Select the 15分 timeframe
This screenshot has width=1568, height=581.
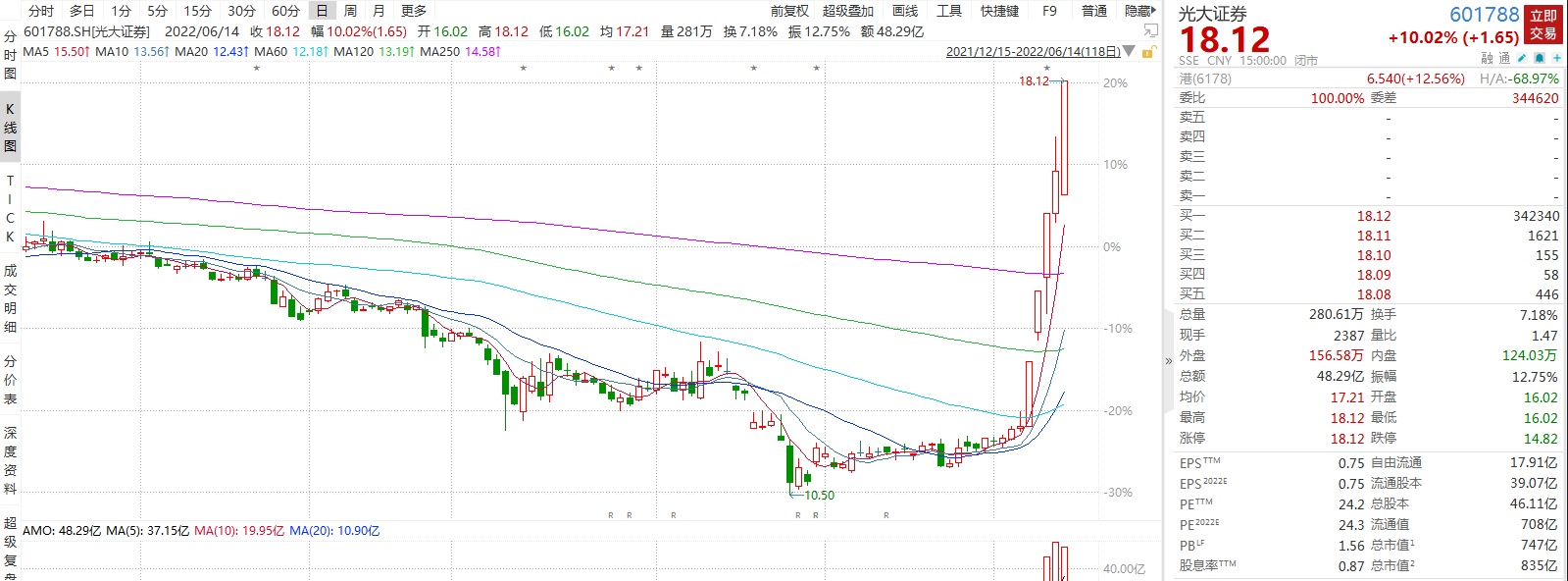coord(197,11)
